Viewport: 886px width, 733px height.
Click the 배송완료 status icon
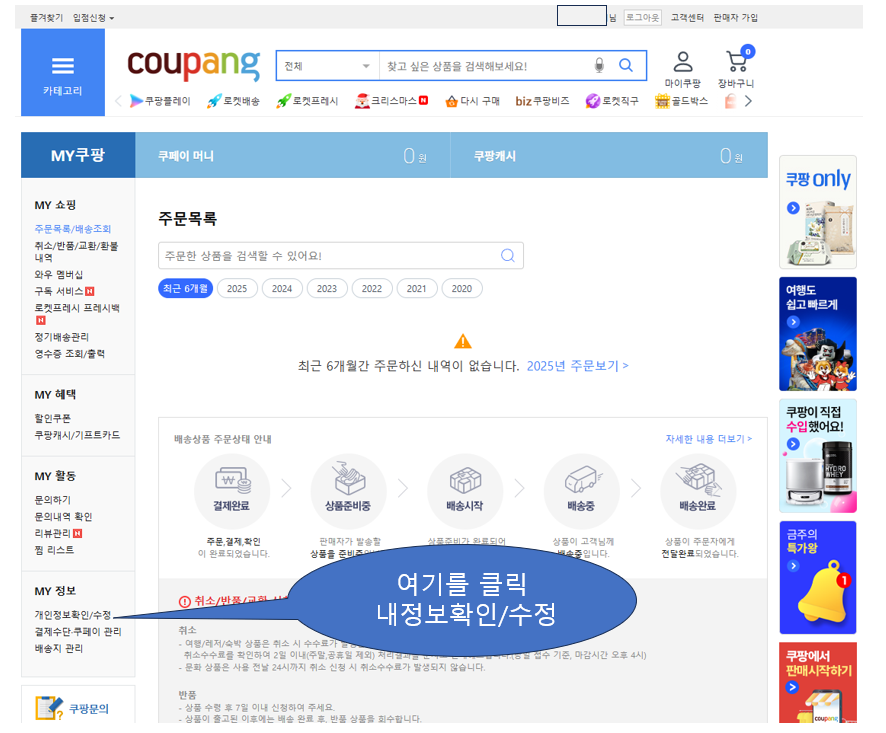tap(698, 491)
